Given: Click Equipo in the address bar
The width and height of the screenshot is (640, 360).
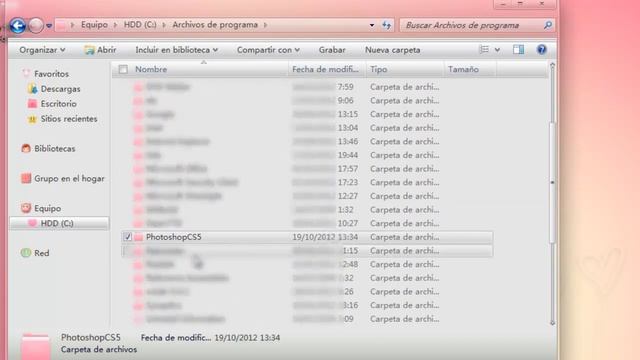Looking at the screenshot, I should pos(94,25).
